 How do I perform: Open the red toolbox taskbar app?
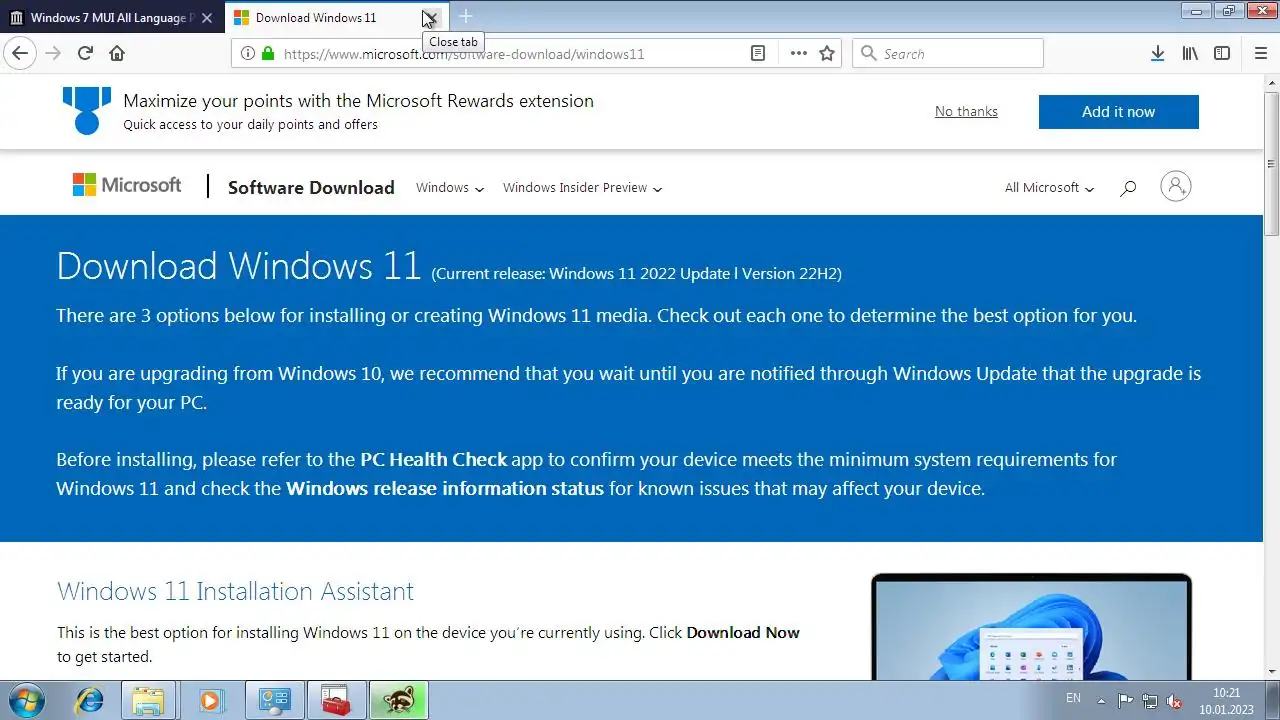pos(336,700)
